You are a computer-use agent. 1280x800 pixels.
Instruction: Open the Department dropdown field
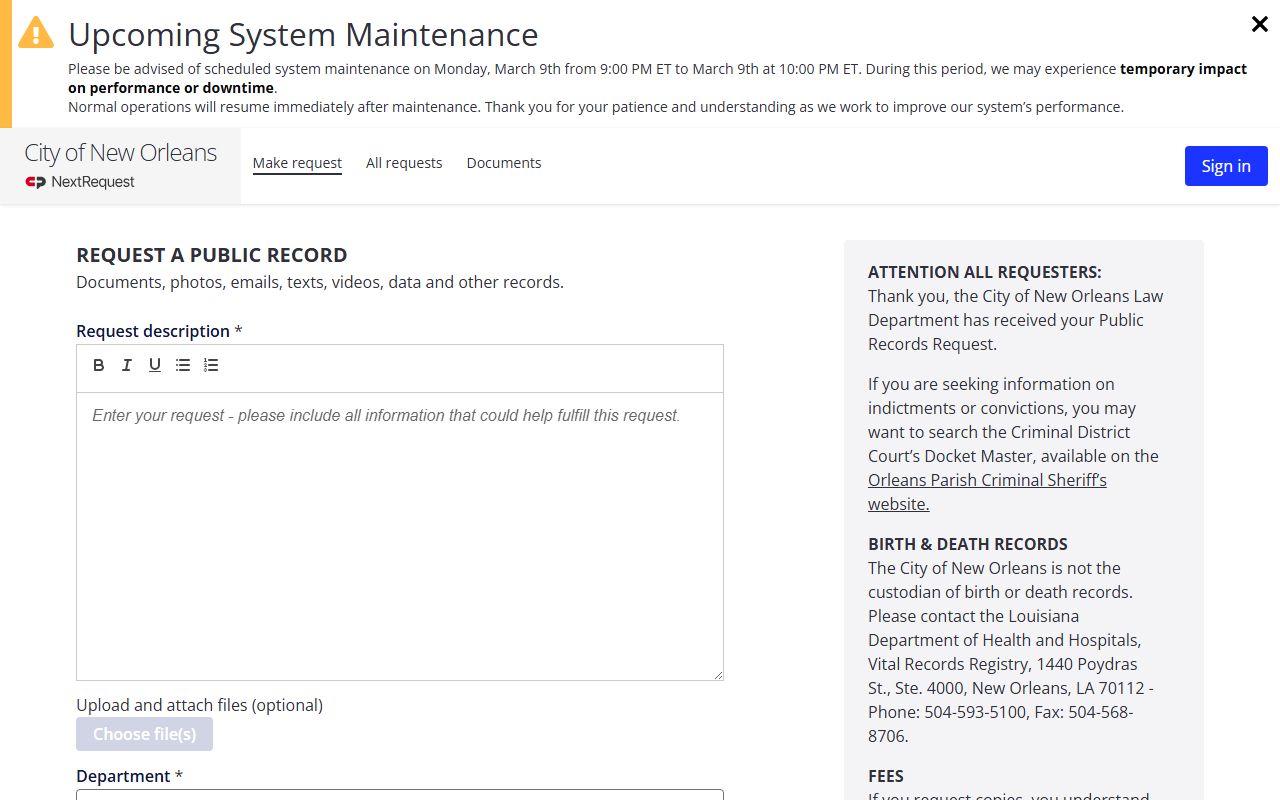(x=400, y=794)
